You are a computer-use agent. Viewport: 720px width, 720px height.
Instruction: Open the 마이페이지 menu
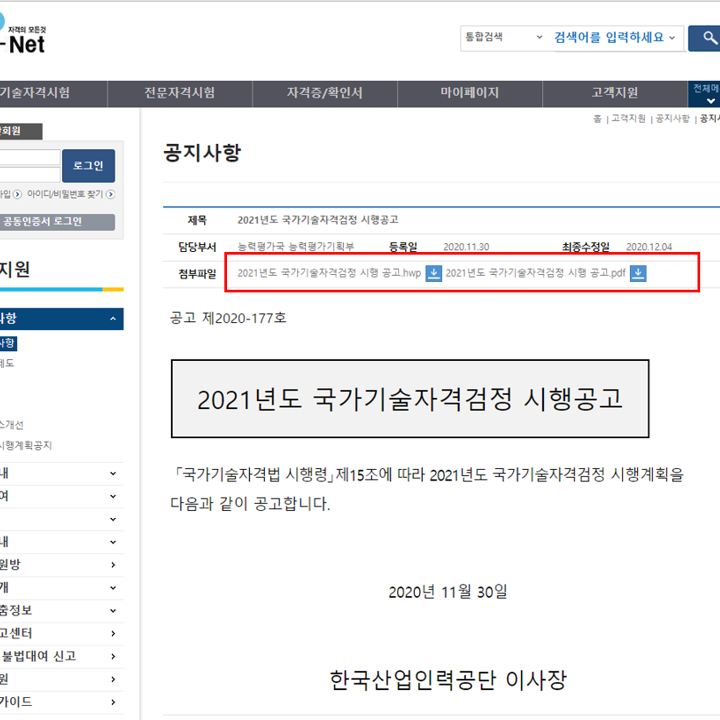click(469, 93)
